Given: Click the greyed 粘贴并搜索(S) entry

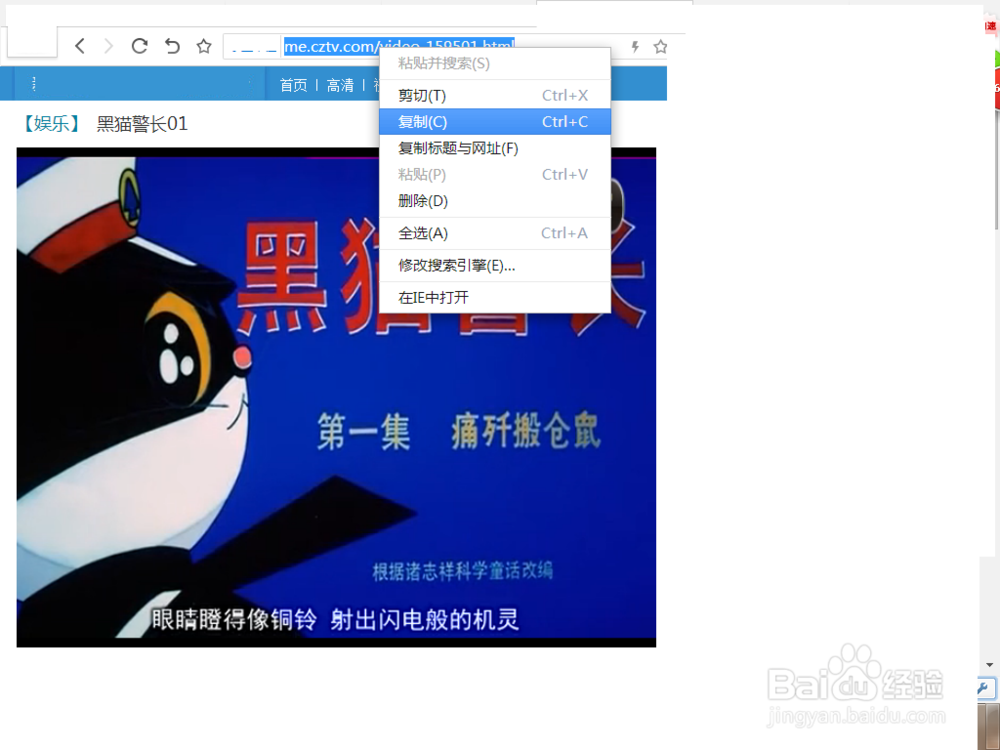Looking at the screenshot, I should (x=495, y=63).
